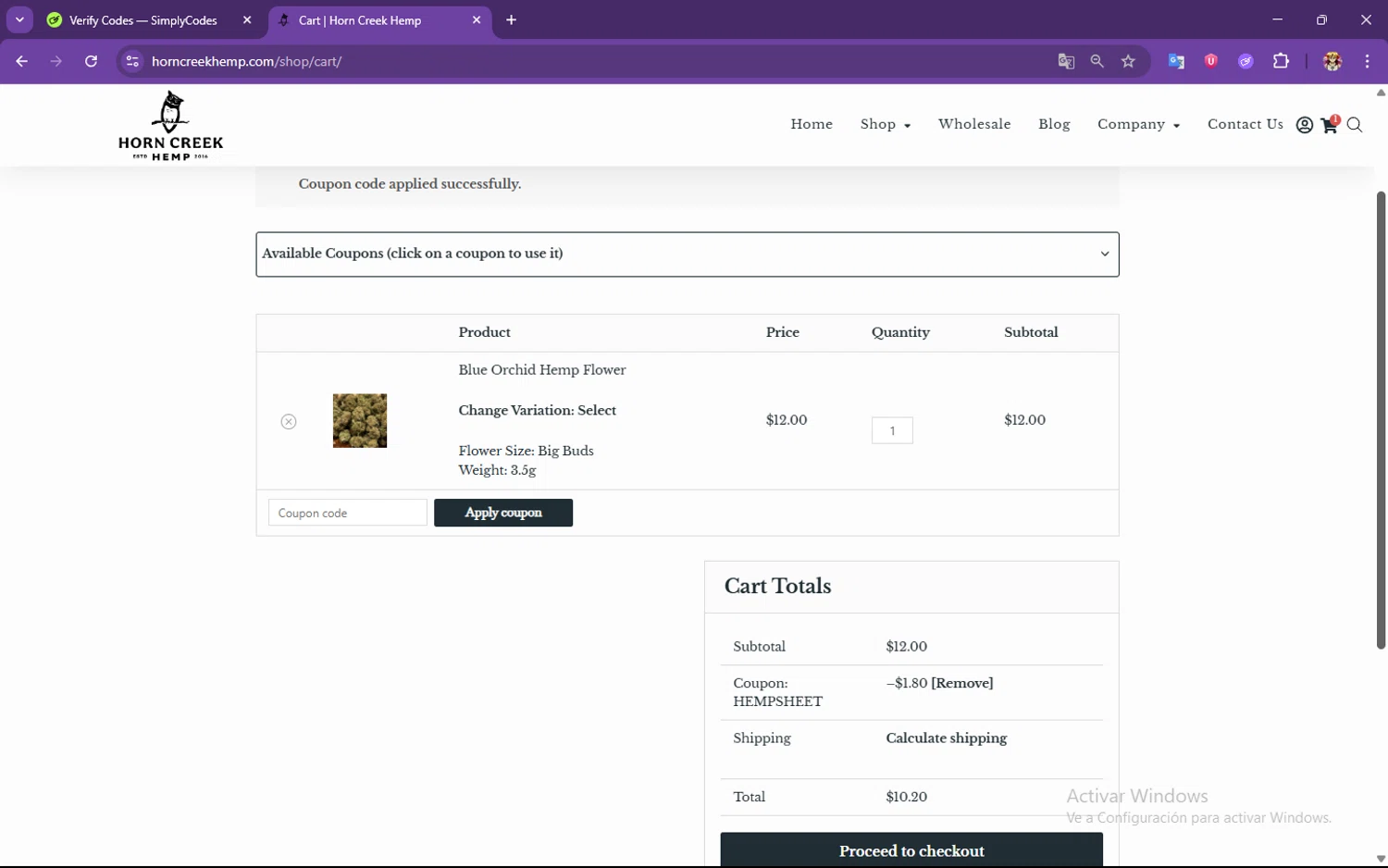1388x868 pixels.
Task: Click the Horn Creek Hemp logo
Action: click(171, 126)
